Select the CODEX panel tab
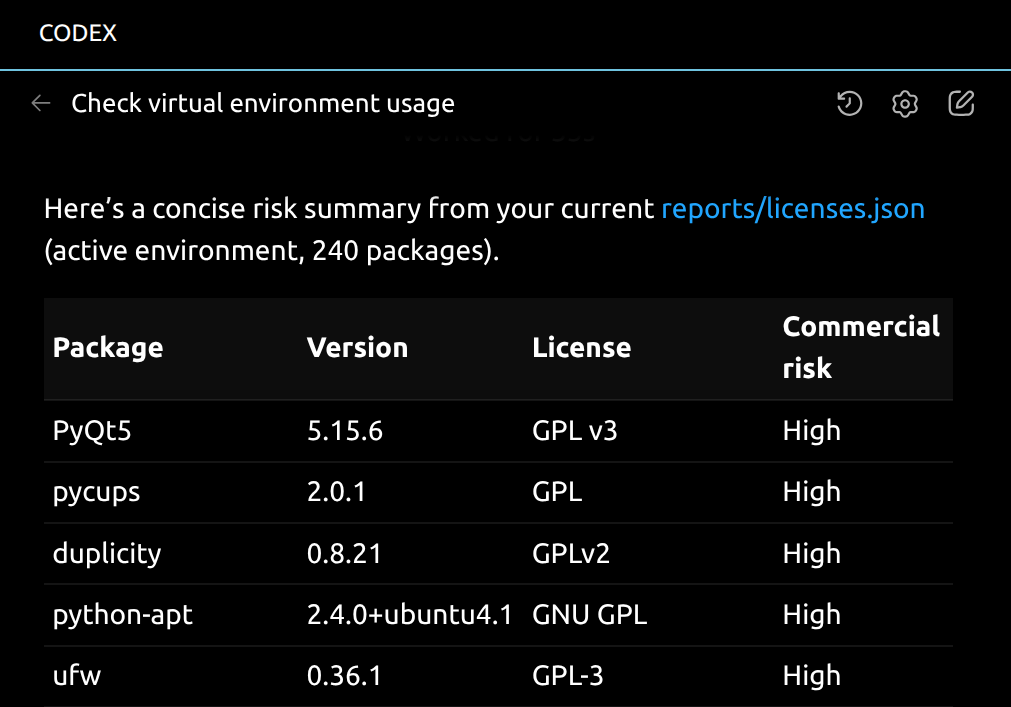This screenshot has height=707, width=1011. pyautogui.click(x=78, y=33)
